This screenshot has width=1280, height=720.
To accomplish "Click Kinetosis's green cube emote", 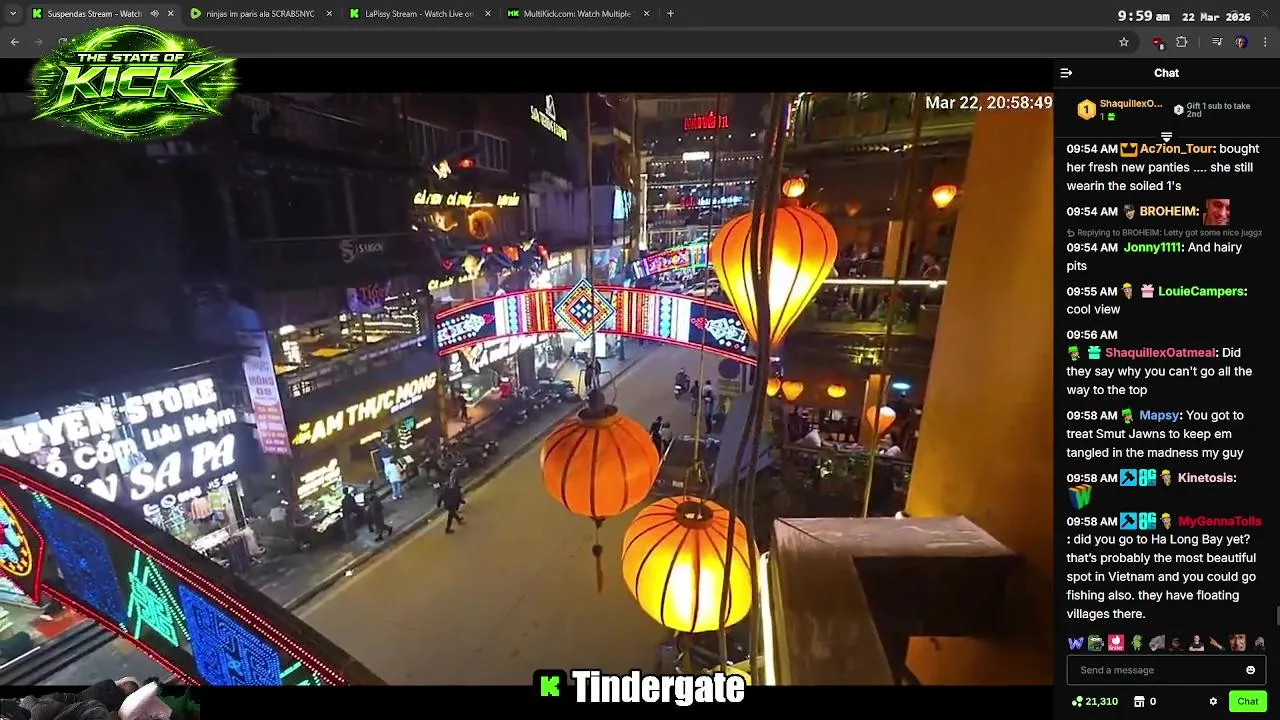I will (1079, 497).
